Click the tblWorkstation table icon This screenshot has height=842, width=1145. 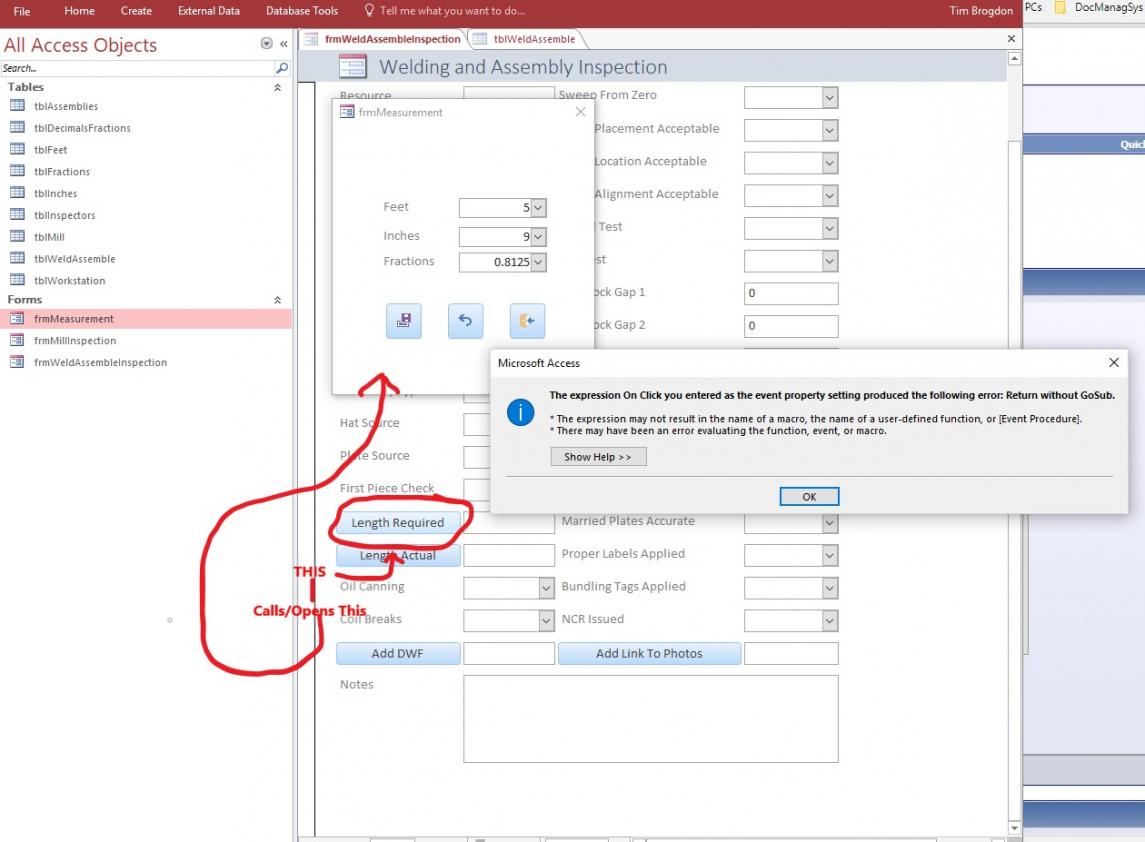click(x=18, y=280)
